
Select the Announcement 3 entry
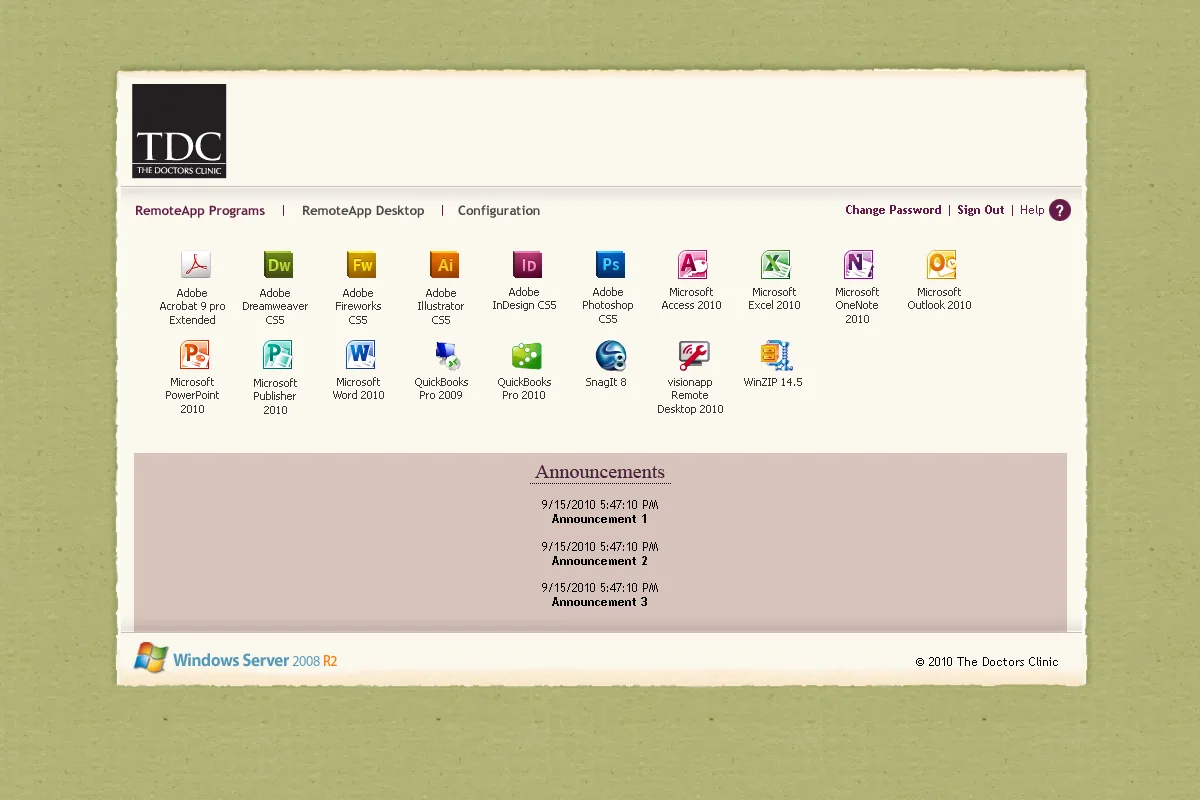(600, 602)
